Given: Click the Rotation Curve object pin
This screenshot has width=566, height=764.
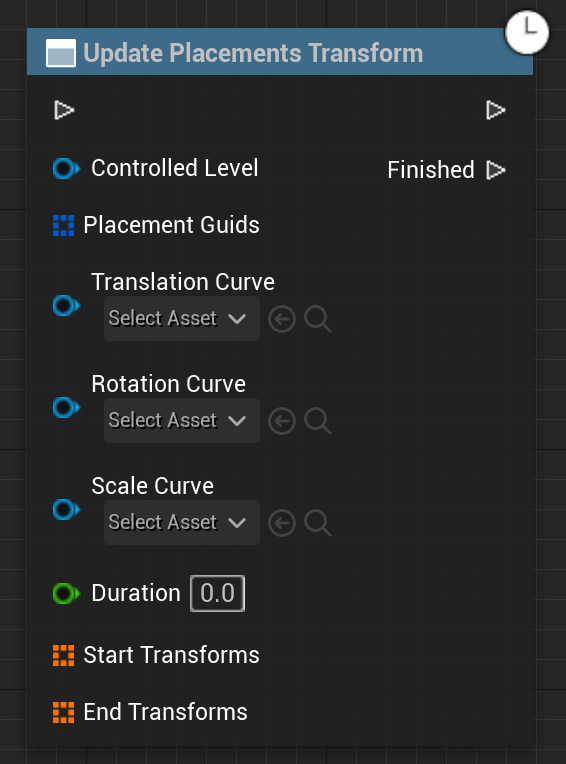Looking at the screenshot, I should click(66, 407).
